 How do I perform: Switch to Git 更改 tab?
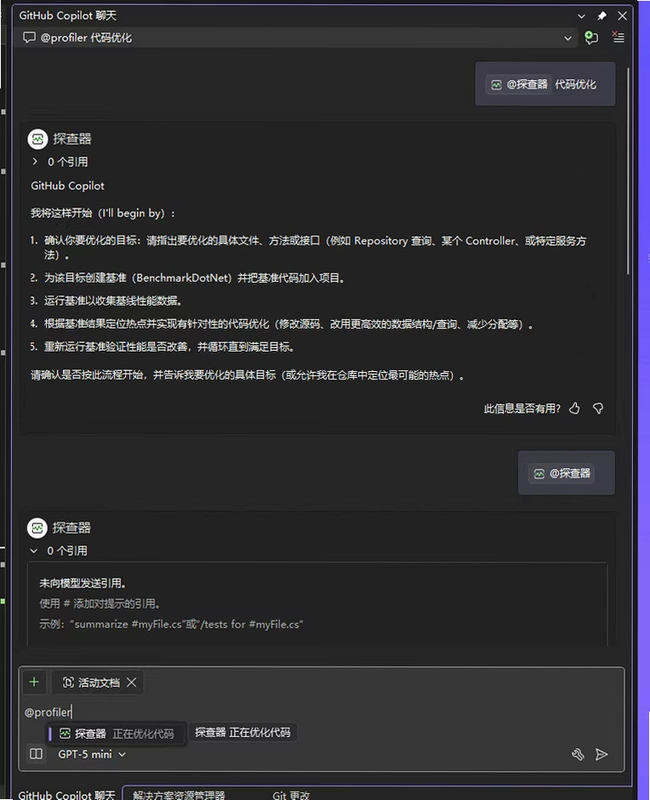pos(291,794)
